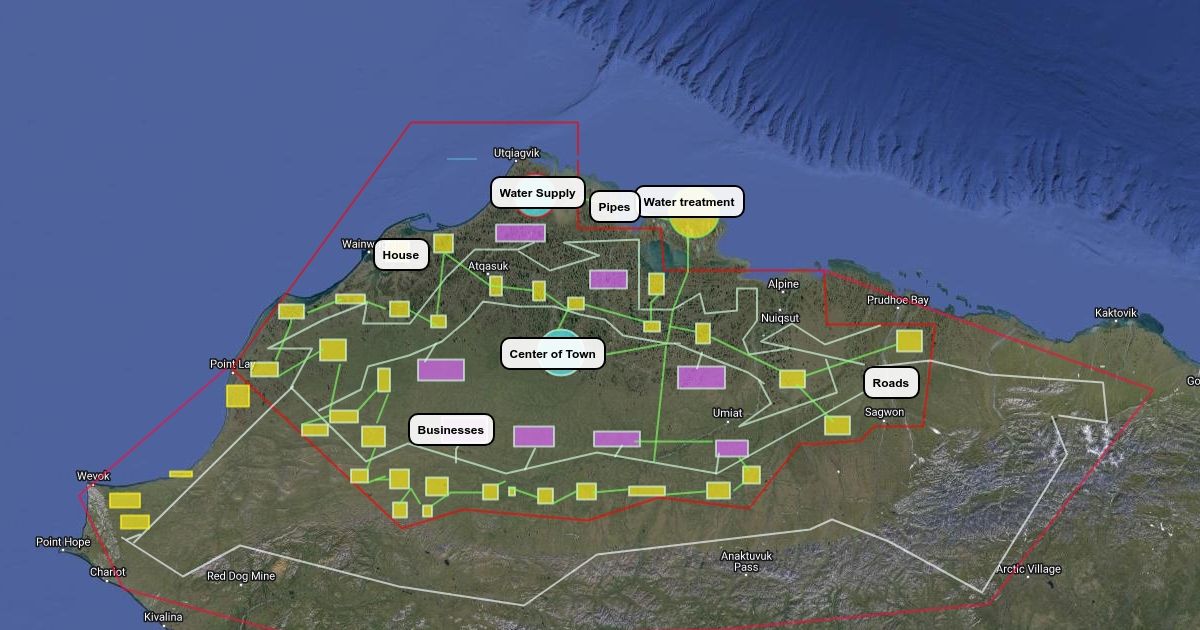Select the Center of Town label
The height and width of the screenshot is (630, 1200).
pos(552,354)
